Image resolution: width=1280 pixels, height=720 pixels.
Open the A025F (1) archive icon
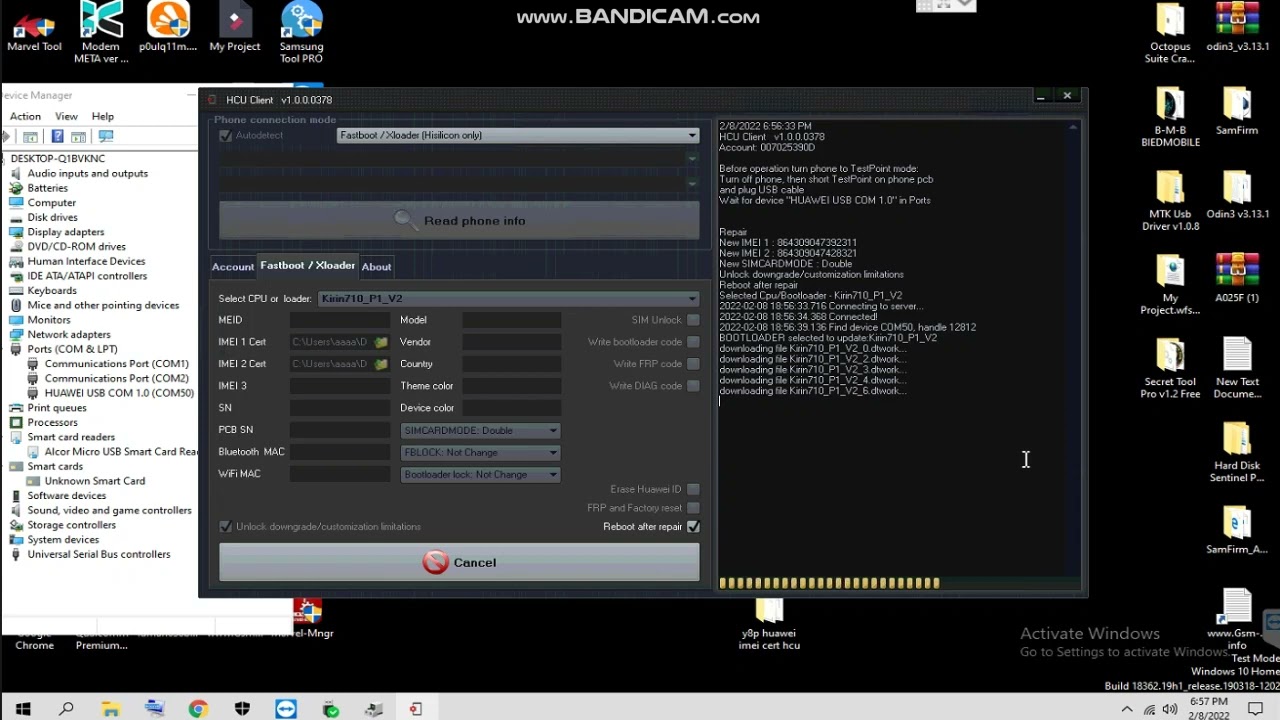[x=1237, y=279]
